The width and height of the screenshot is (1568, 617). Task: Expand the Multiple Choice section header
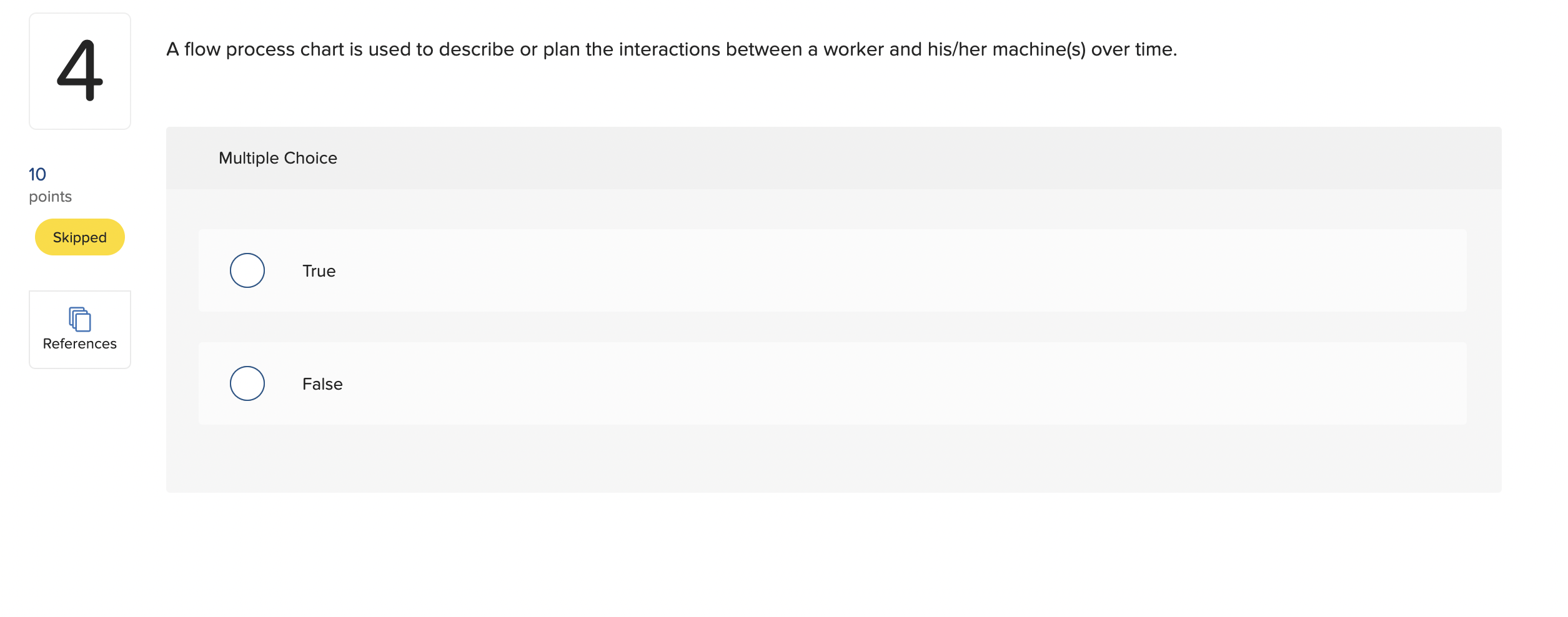click(x=277, y=157)
